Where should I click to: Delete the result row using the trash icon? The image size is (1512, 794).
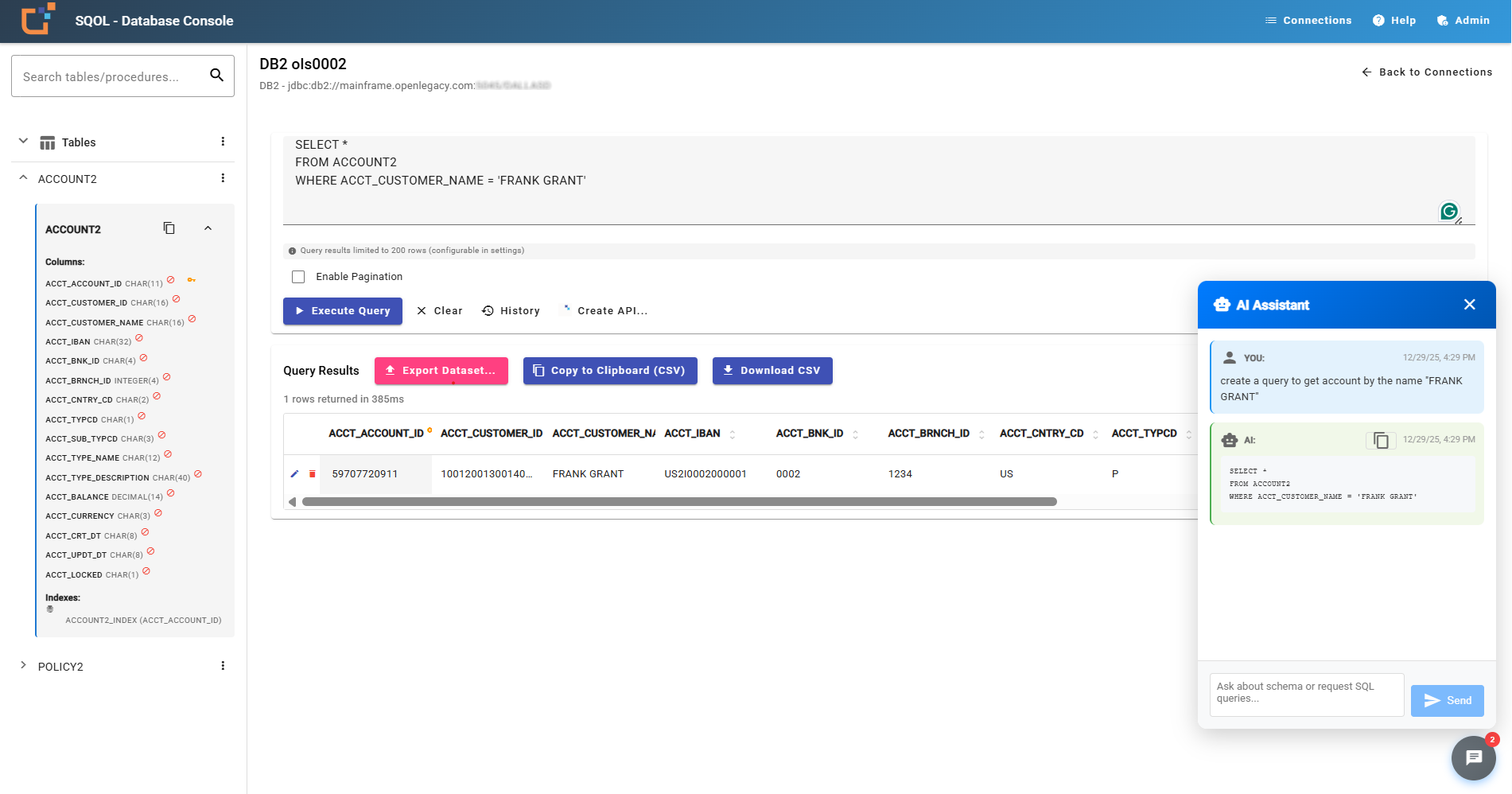coord(312,473)
